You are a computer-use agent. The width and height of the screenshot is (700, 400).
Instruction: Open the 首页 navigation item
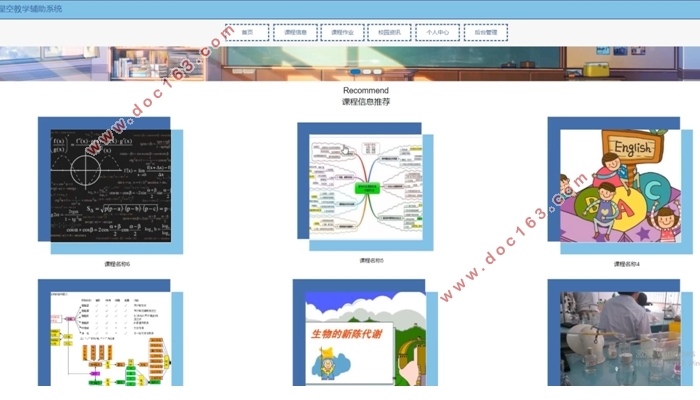point(247,33)
